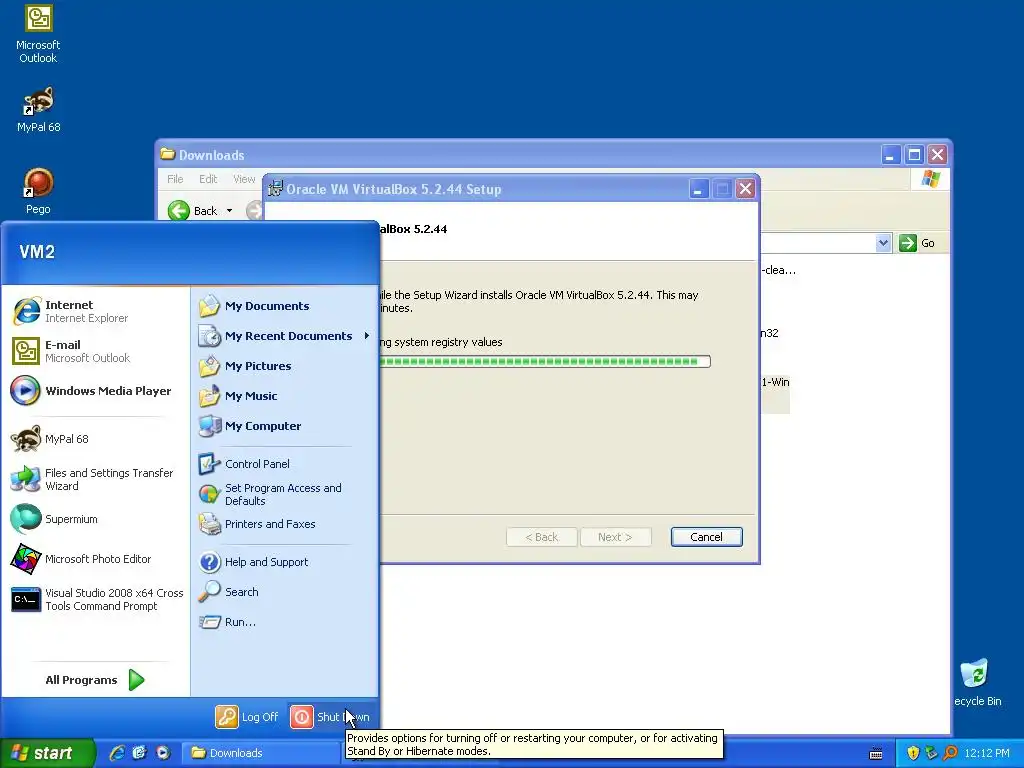
Task: Click the security shield tray icon
Action: pos(913,753)
